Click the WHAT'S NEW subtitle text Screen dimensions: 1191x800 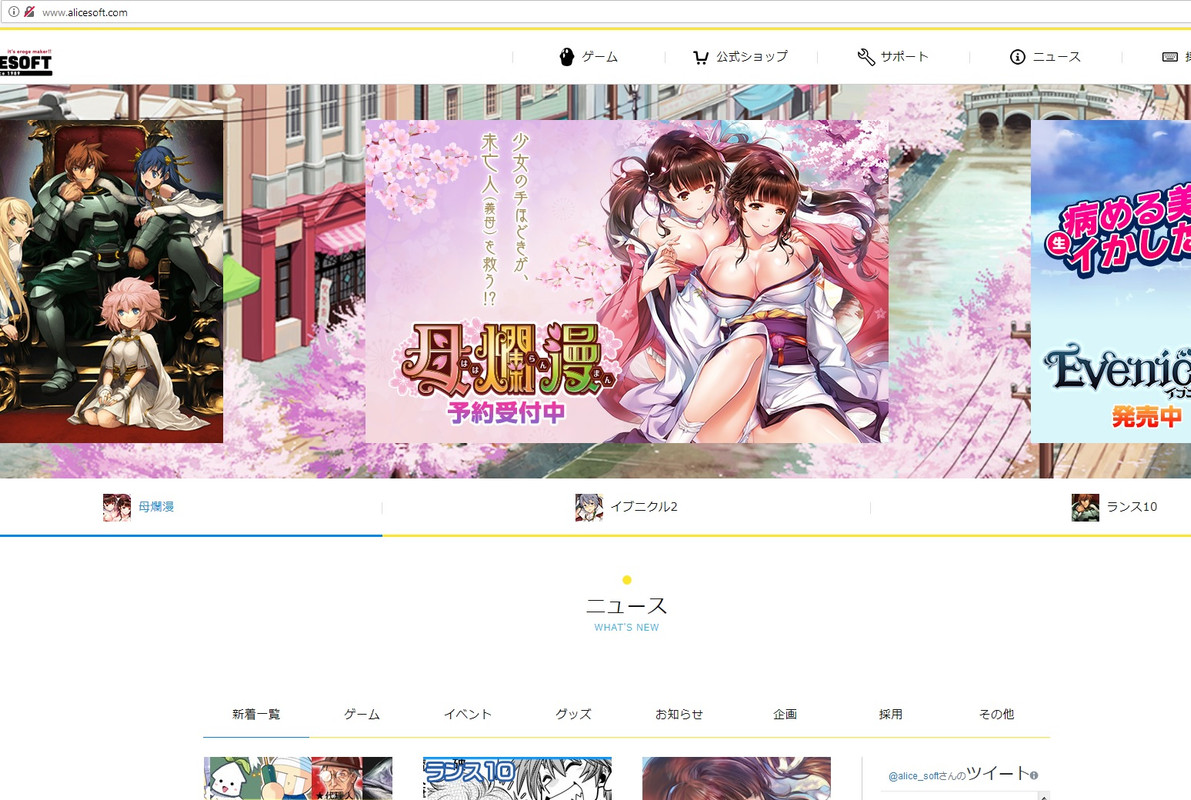(627, 628)
